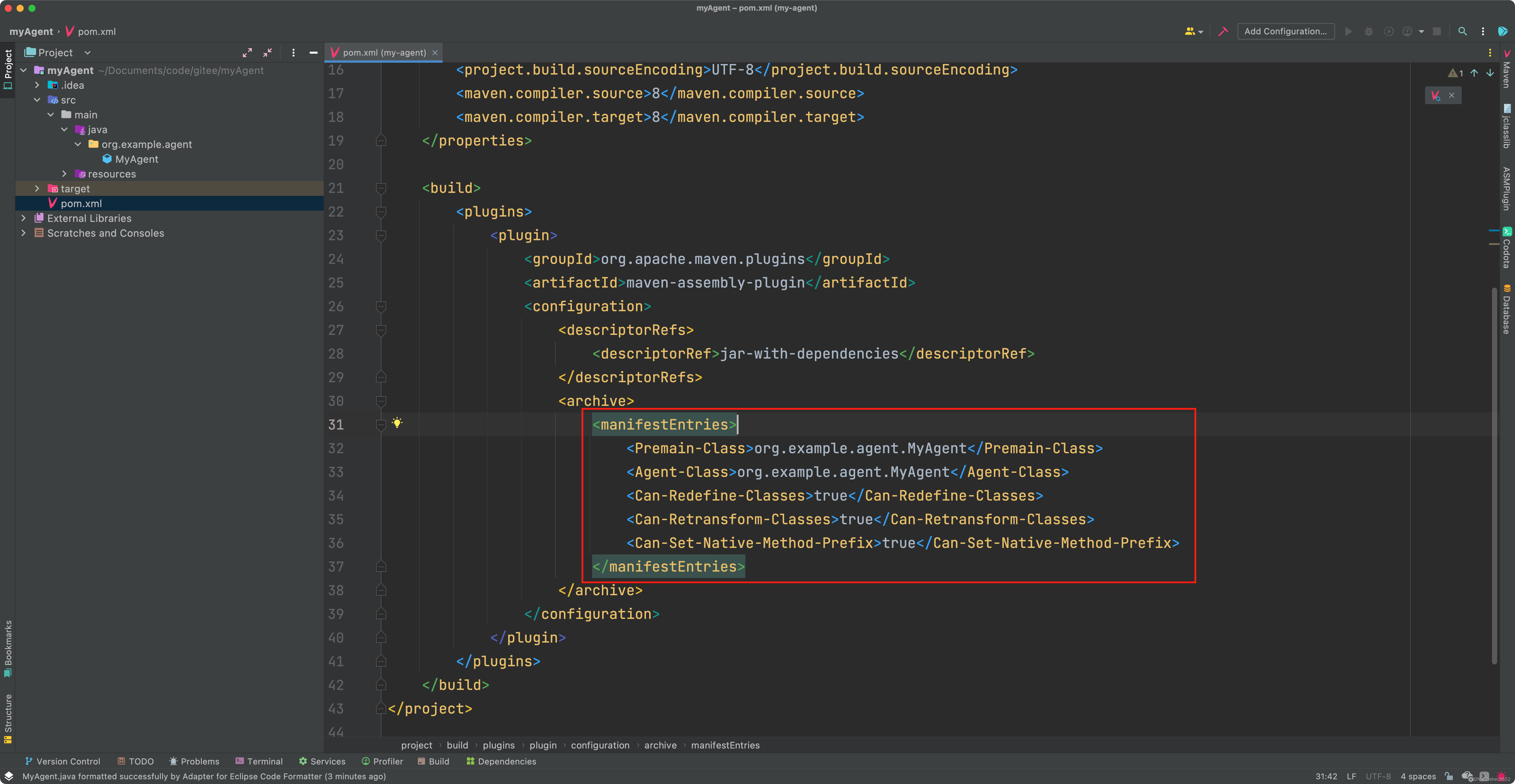Open the Dependencies tab

501,761
